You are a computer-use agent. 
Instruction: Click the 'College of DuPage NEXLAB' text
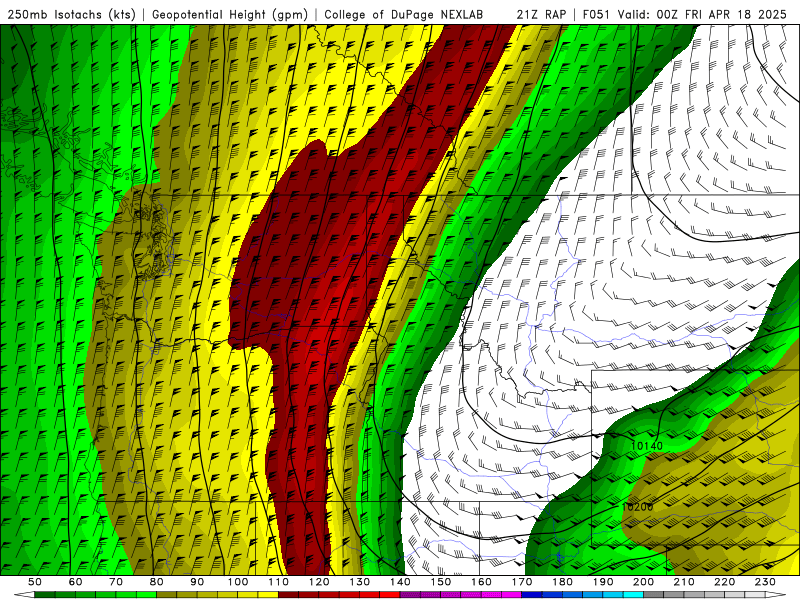403,14
